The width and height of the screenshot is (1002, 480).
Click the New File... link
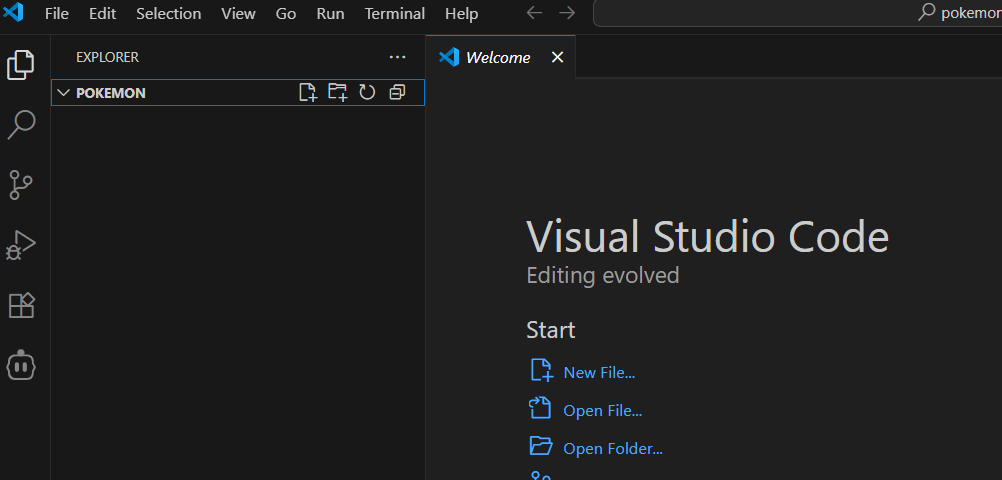599,373
